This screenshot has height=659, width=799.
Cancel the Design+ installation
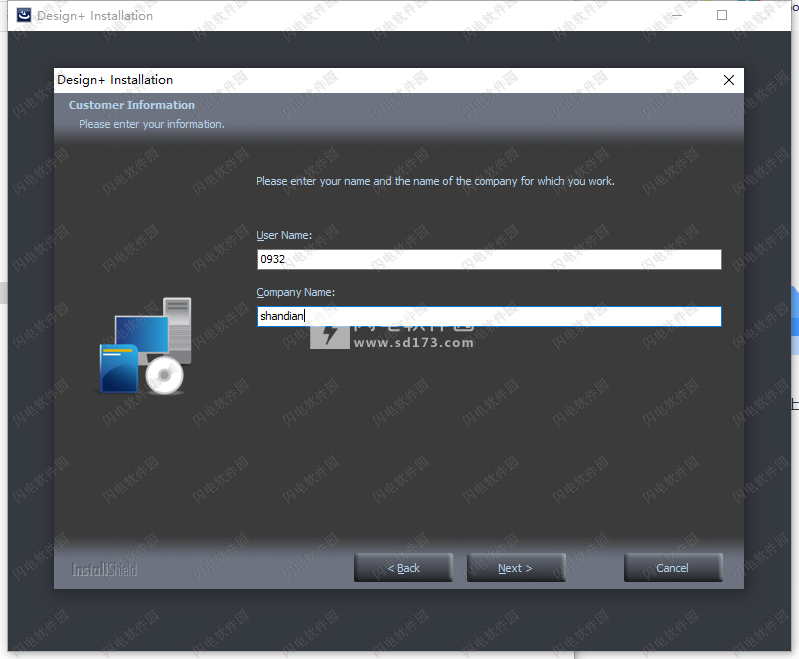coord(673,568)
